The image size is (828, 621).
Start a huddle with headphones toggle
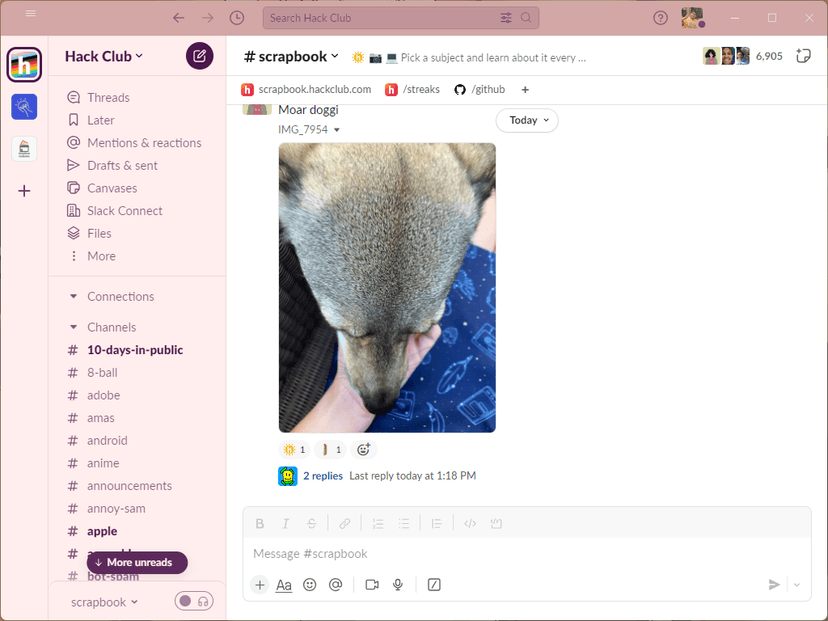coord(194,601)
